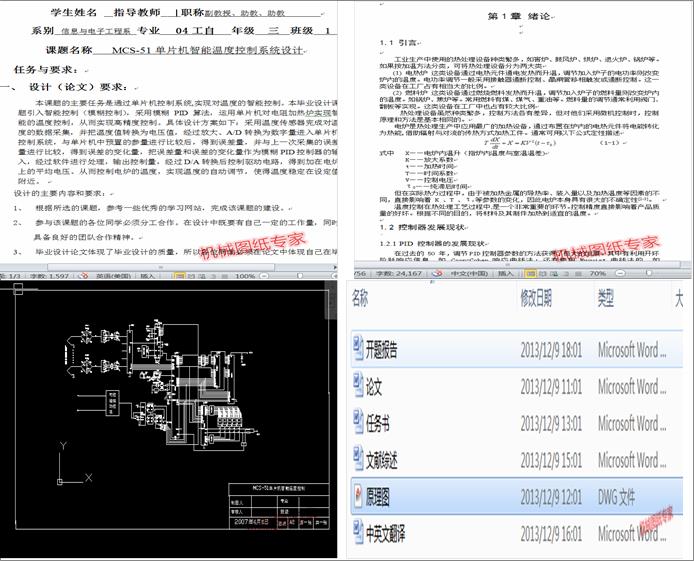Image resolution: width=694 pixels, height=561 pixels.
Task: Click date 2013/12/9 15:01 in file list
Action: pos(551,460)
